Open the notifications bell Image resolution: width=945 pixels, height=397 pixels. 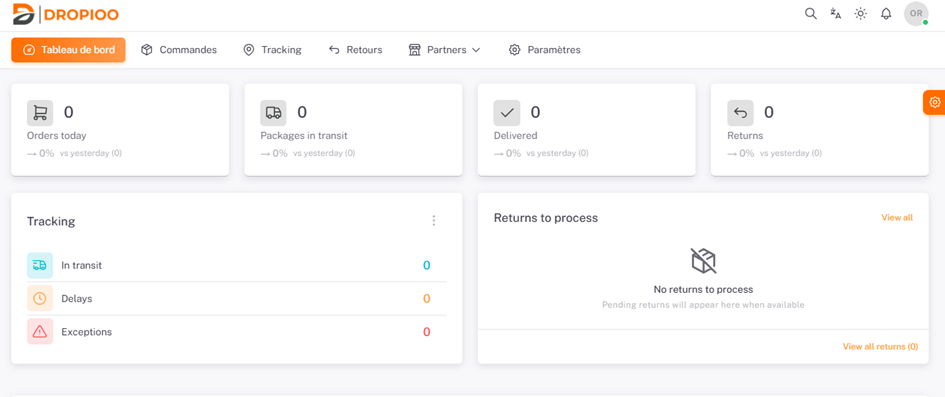pos(886,13)
